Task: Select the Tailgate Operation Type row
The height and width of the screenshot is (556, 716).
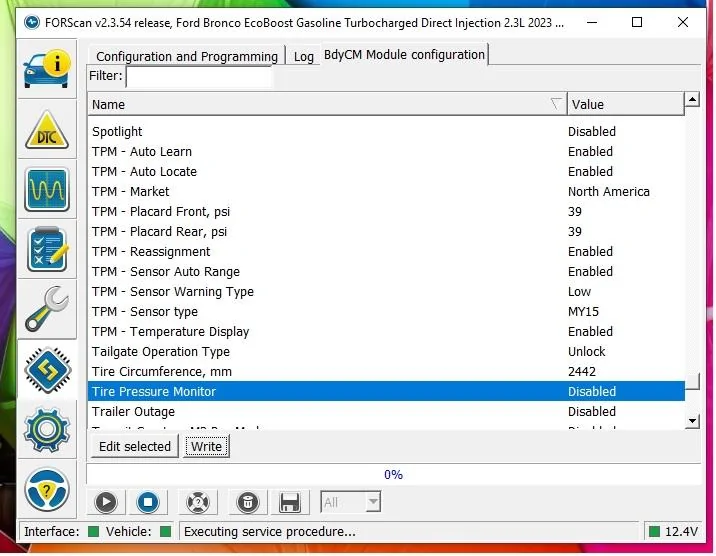Action: pyautogui.click(x=386, y=351)
